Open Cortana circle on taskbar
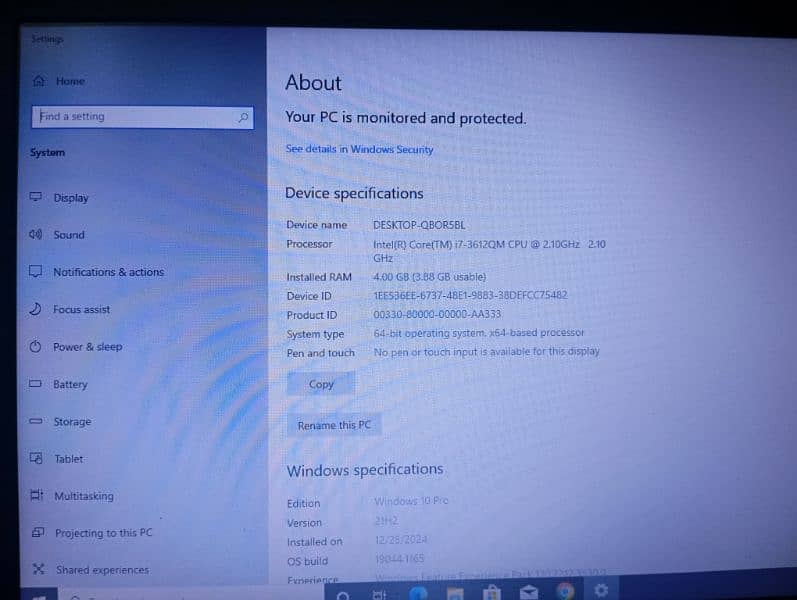Viewport: 797px width, 600px height. [x=343, y=594]
